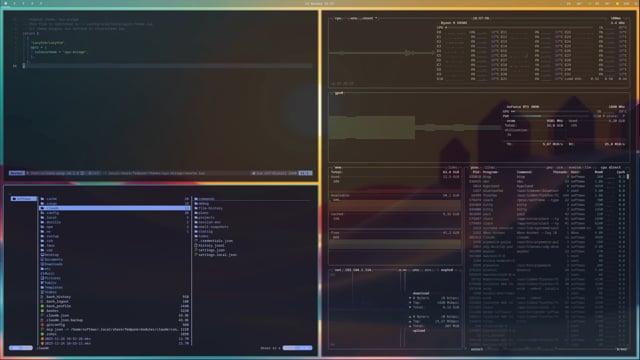640x360 pixels.
Task: Select the Videos folder row
Action: pyautogui.click(x=115, y=292)
